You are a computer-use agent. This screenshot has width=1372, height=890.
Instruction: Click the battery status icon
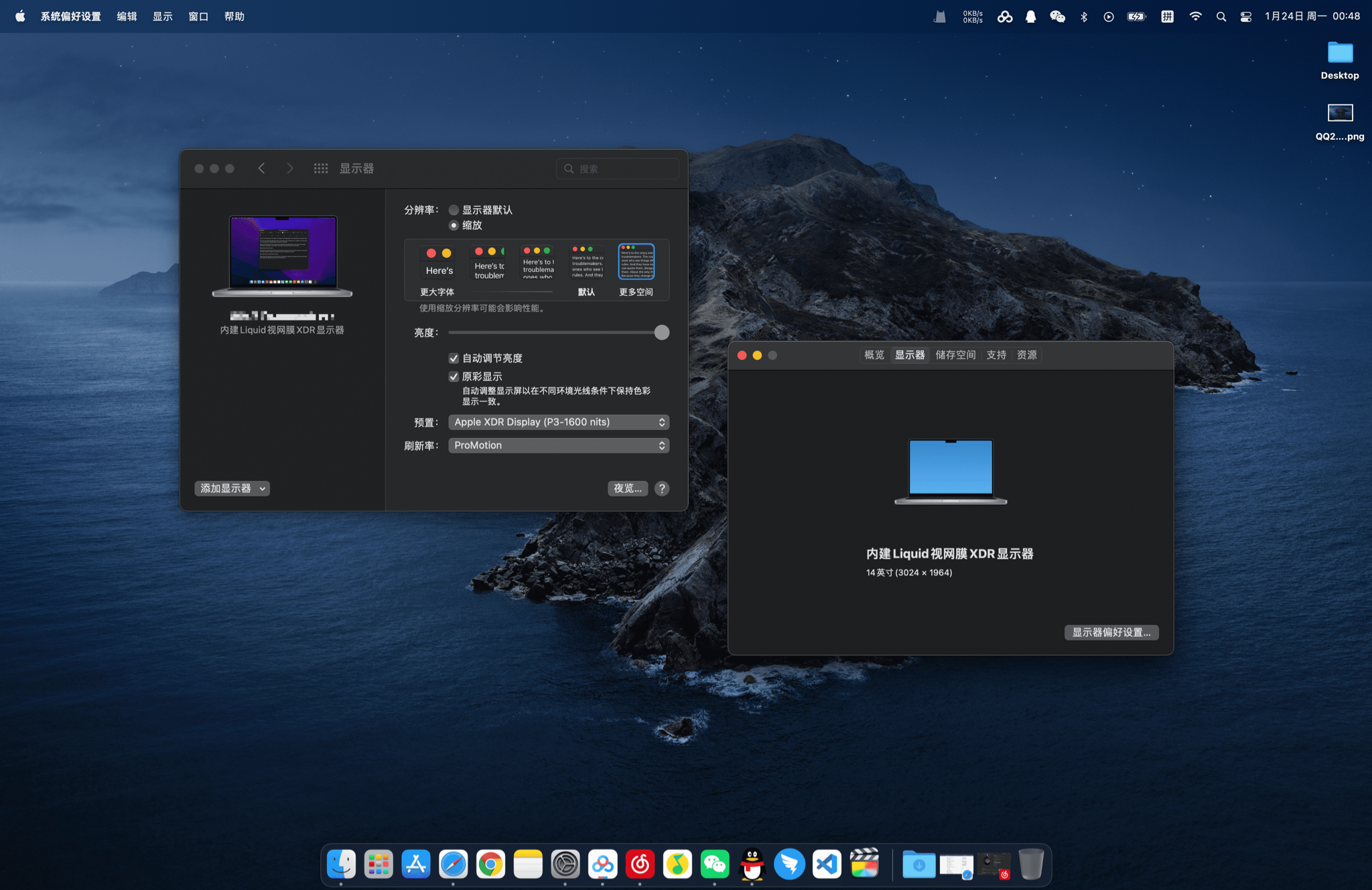[1137, 17]
